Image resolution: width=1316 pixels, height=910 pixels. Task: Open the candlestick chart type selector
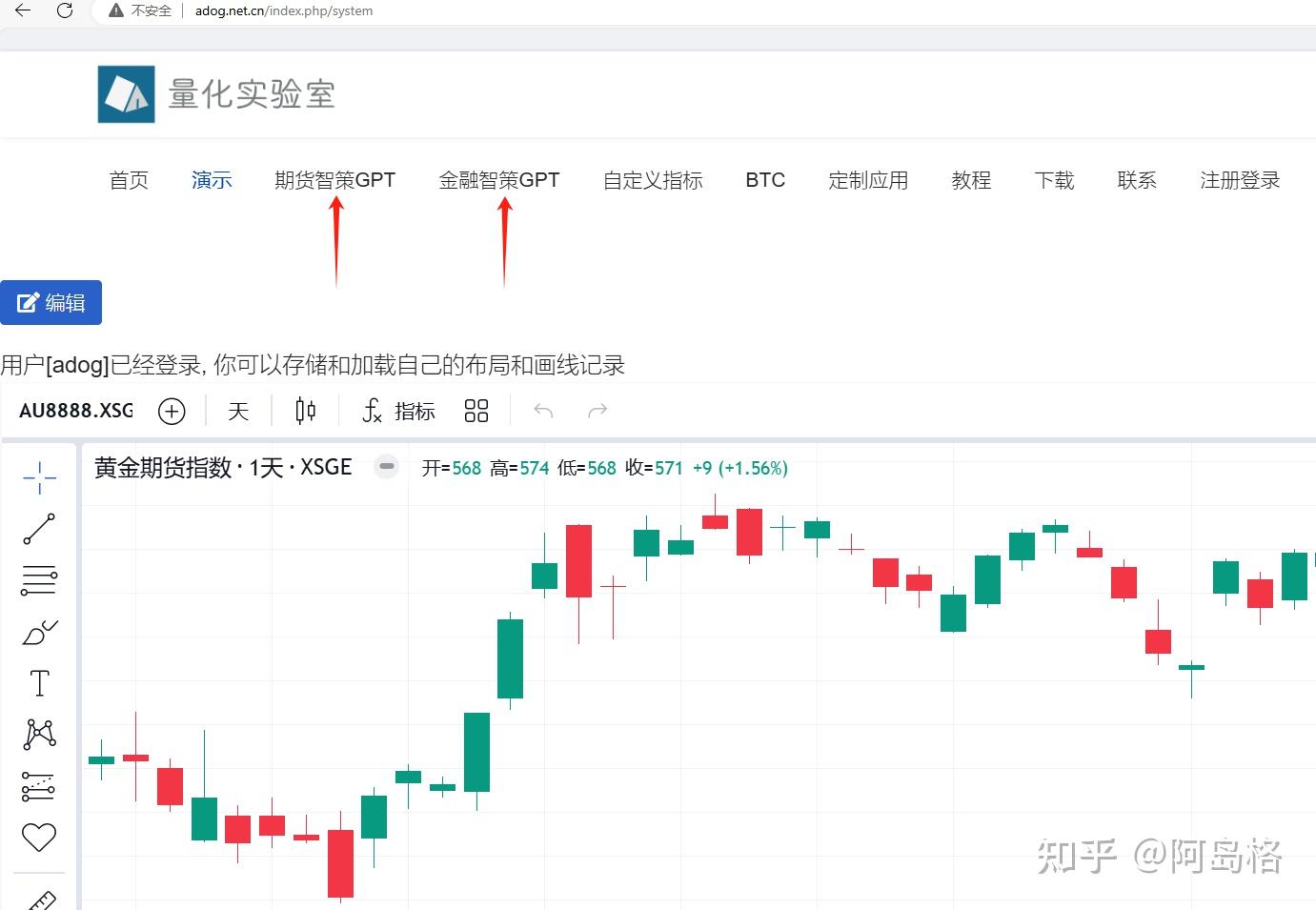point(305,410)
